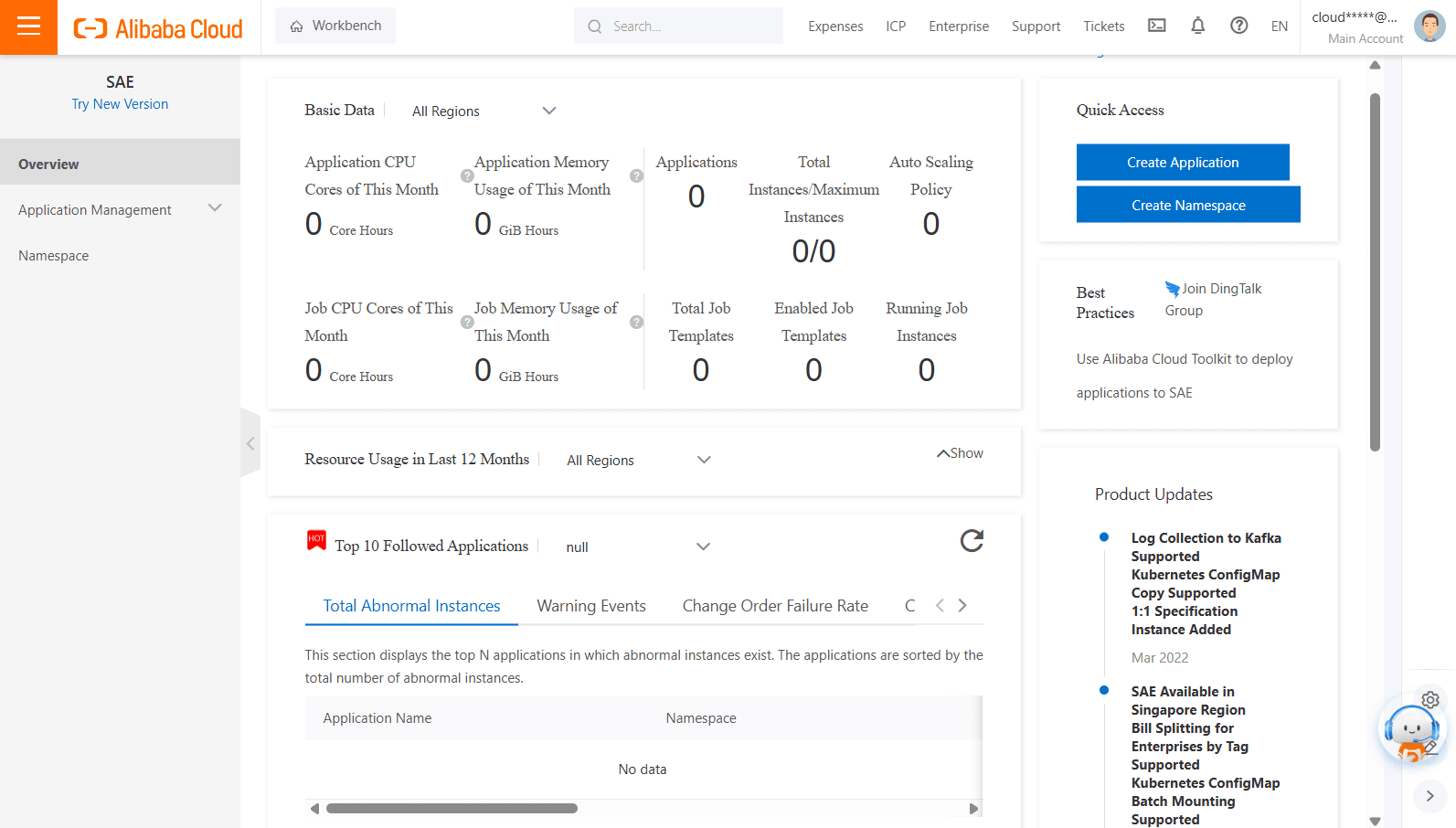This screenshot has height=828, width=1456.
Task: Switch to Change Order Failure Rate tab
Action: tap(775, 606)
